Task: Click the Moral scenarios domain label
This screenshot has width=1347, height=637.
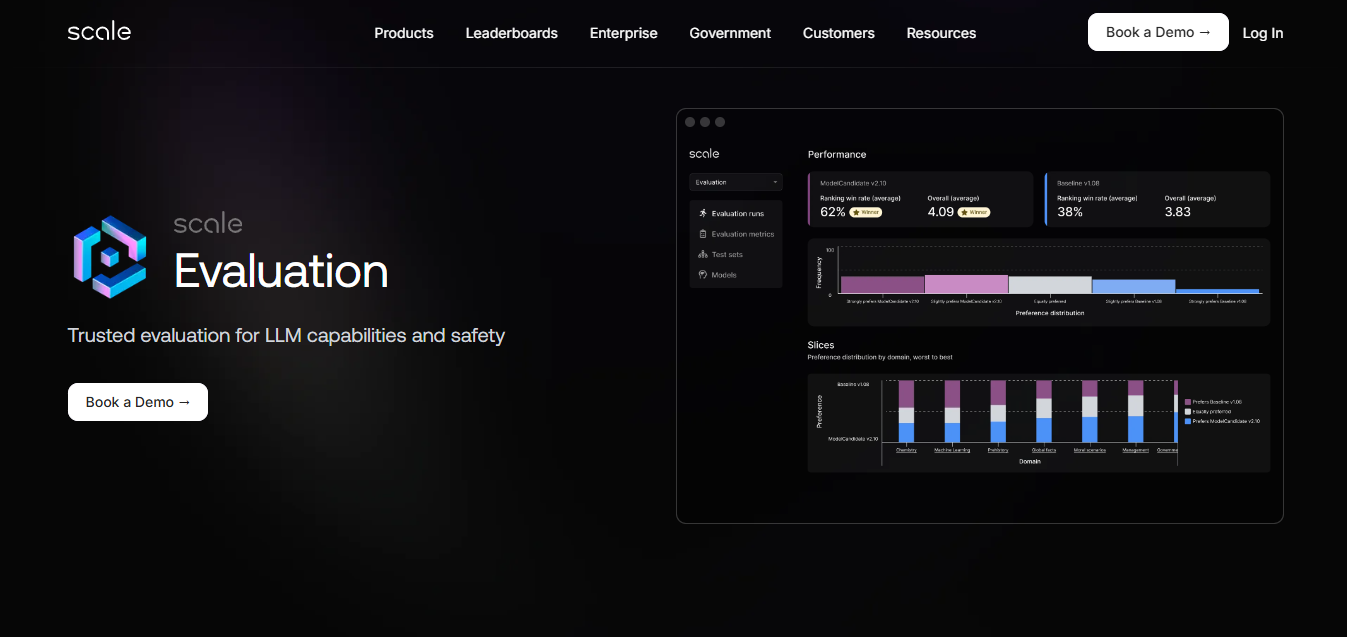Action: (x=1090, y=450)
